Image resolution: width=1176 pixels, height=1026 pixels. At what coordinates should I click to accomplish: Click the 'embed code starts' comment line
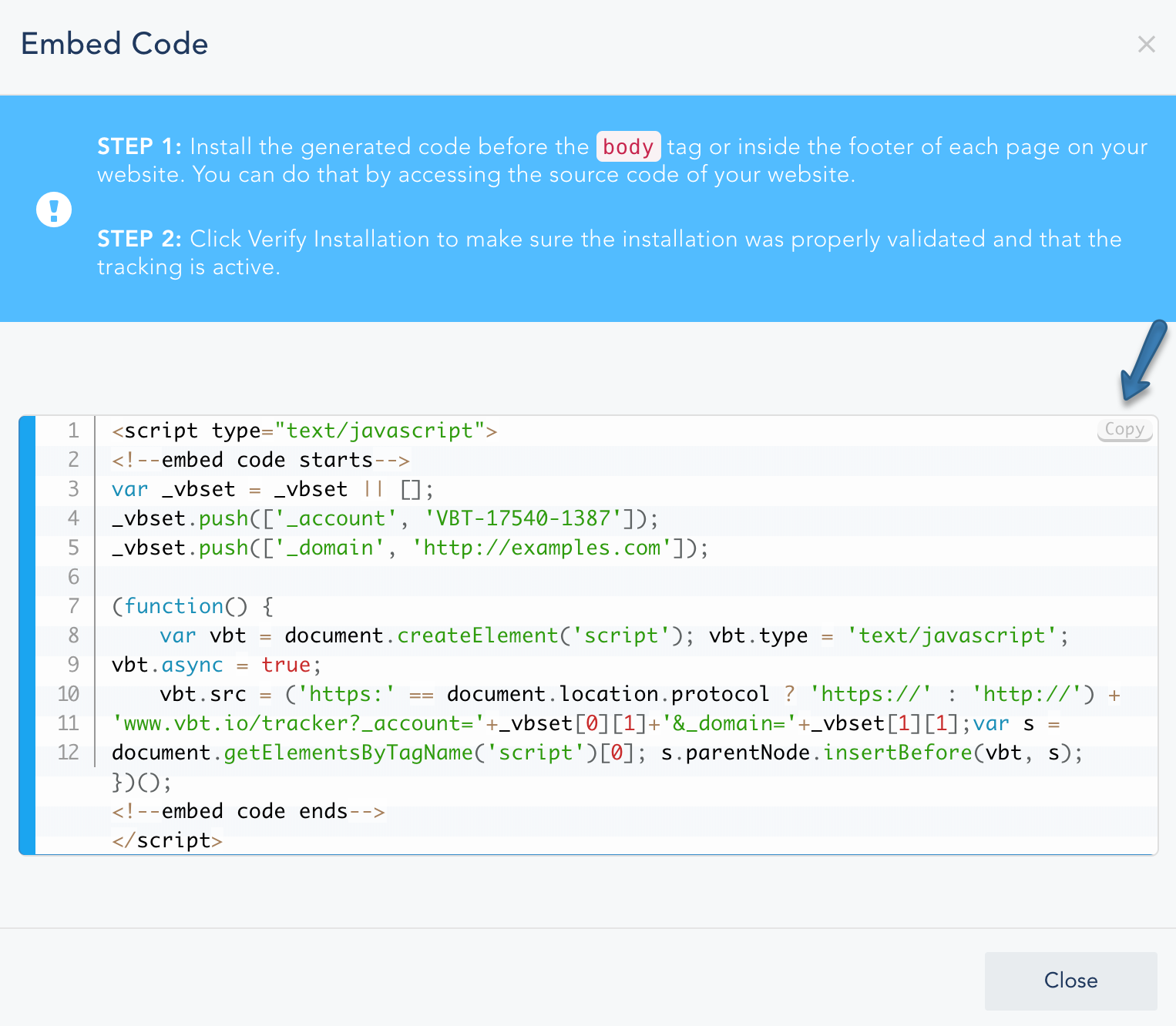[x=260, y=460]
